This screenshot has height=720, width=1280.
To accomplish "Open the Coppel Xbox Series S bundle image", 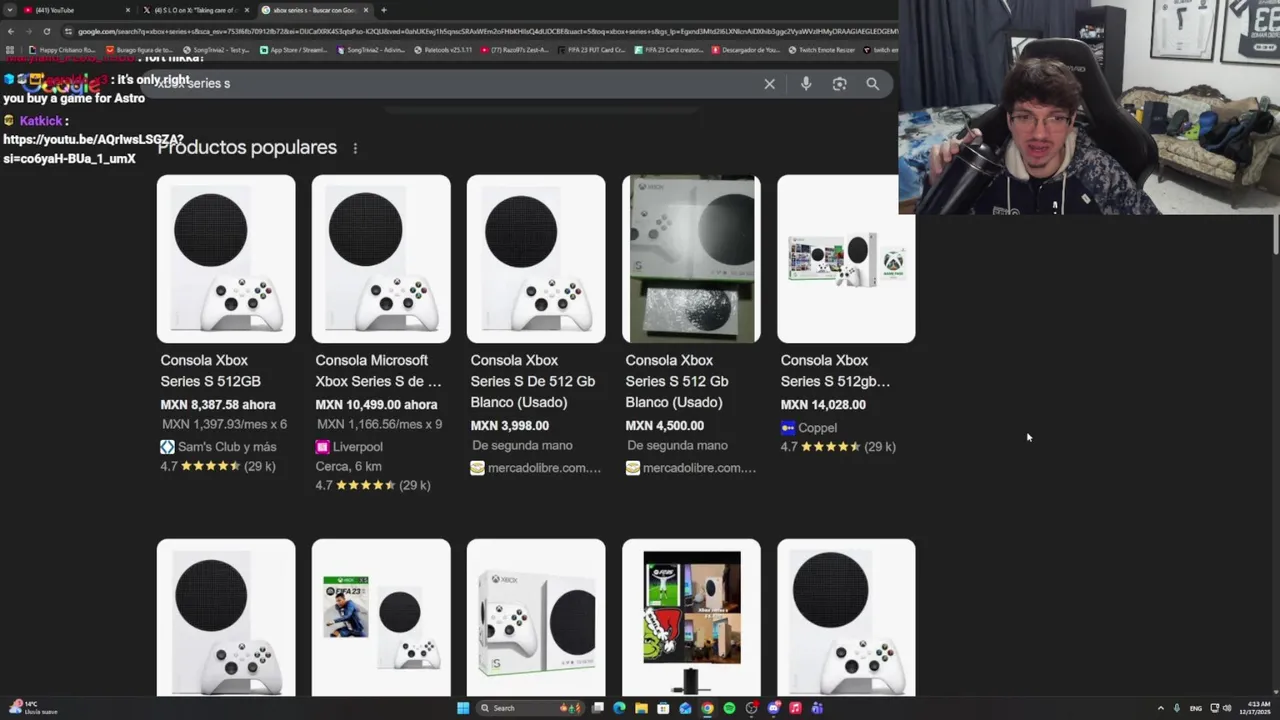I will pyautogui.click(x=846, y=259).
